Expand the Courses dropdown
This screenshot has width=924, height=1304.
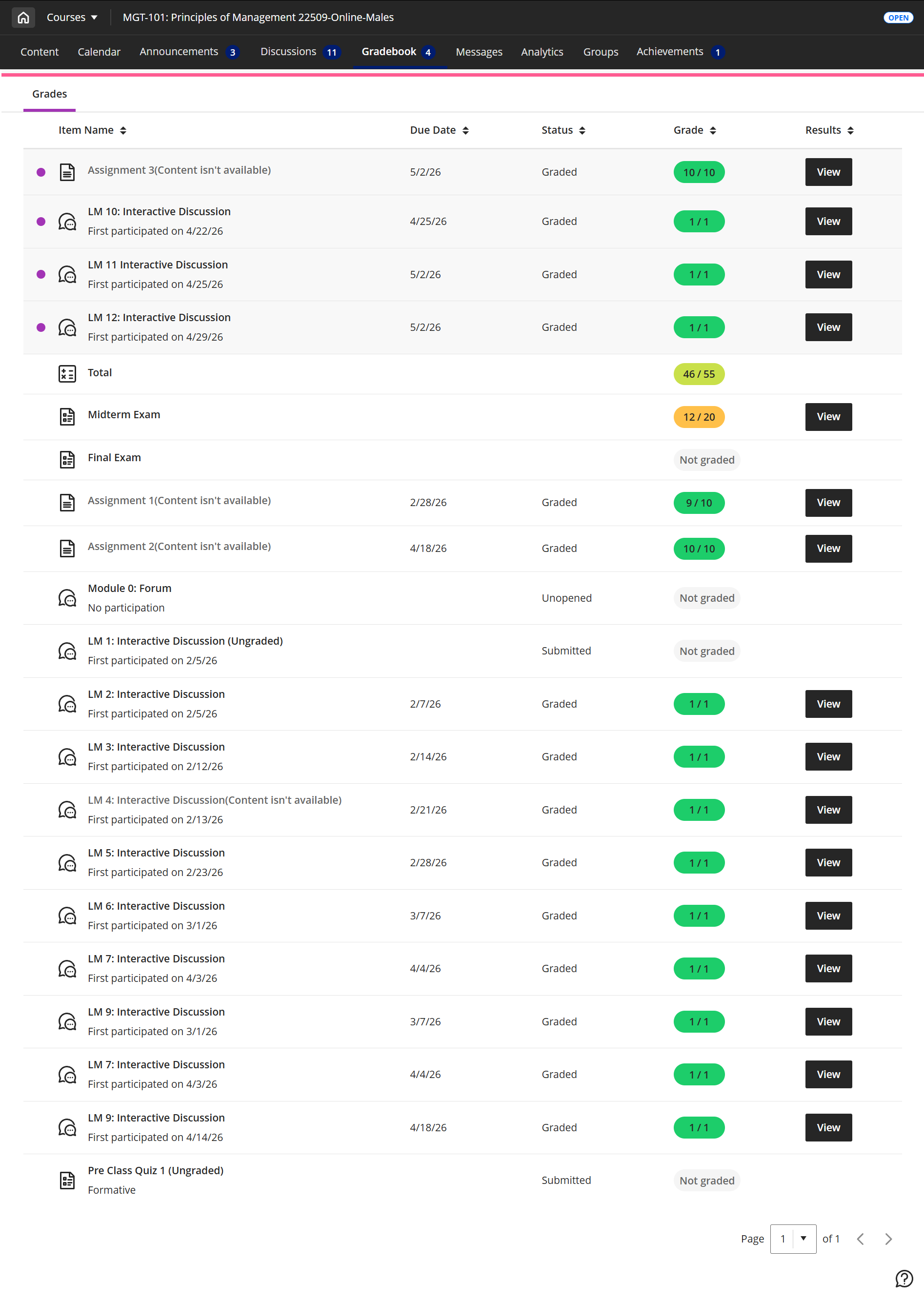72,18
